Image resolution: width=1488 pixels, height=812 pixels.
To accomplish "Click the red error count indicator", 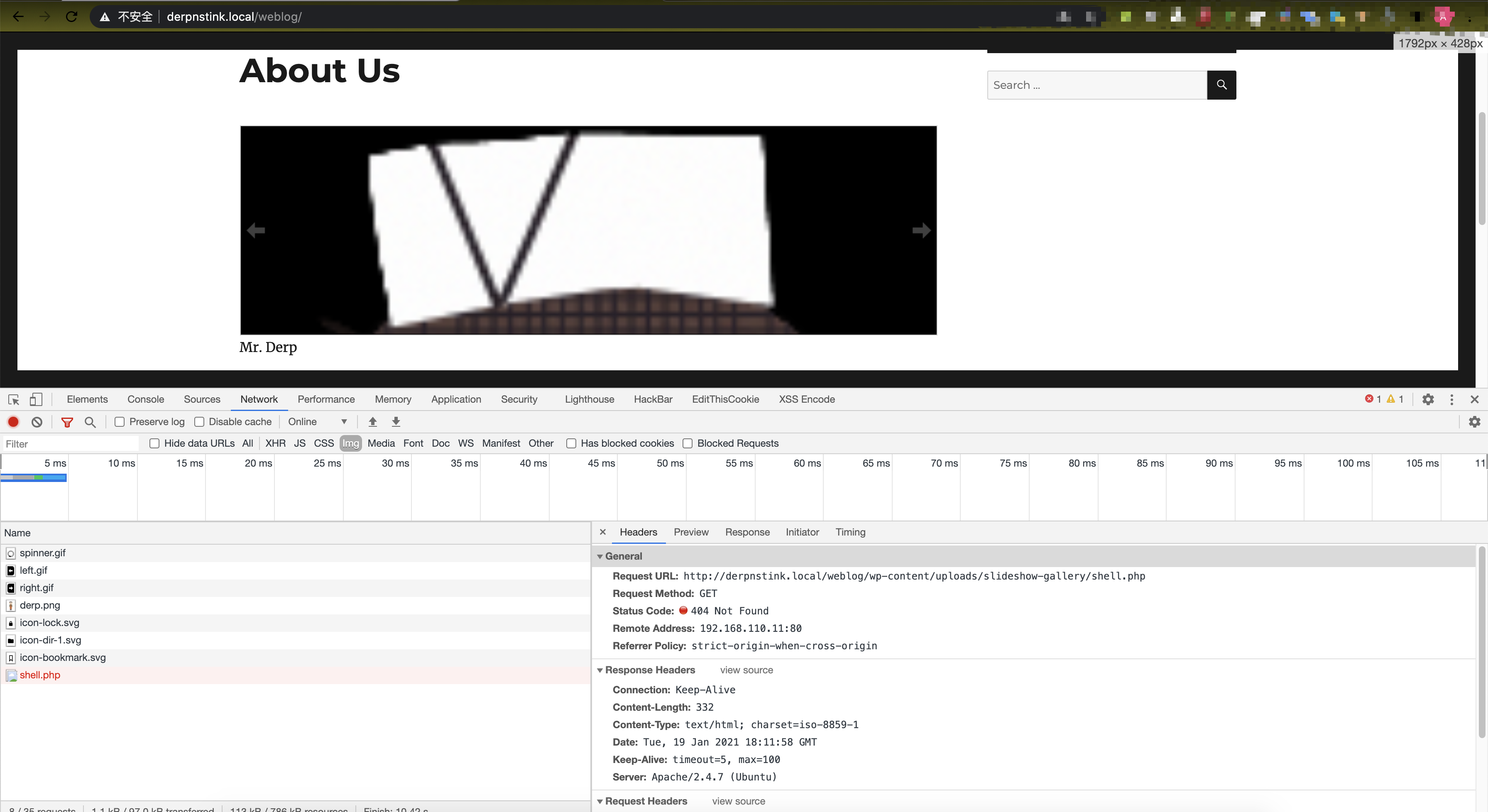I will (x=1373, y=399).
